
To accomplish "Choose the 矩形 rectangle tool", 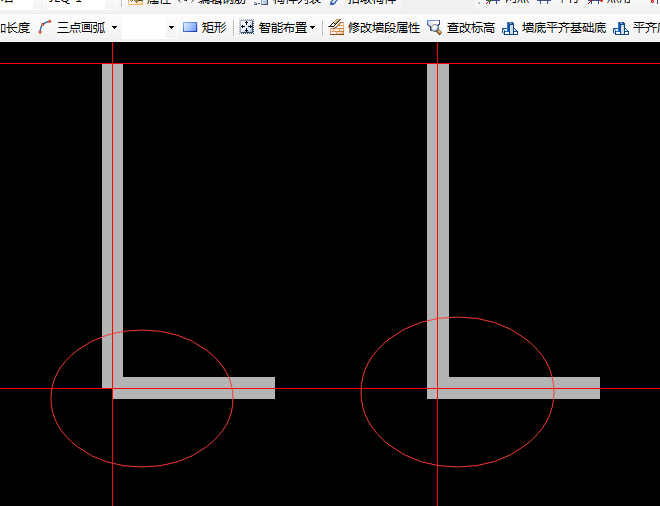I will pos(205,28).
